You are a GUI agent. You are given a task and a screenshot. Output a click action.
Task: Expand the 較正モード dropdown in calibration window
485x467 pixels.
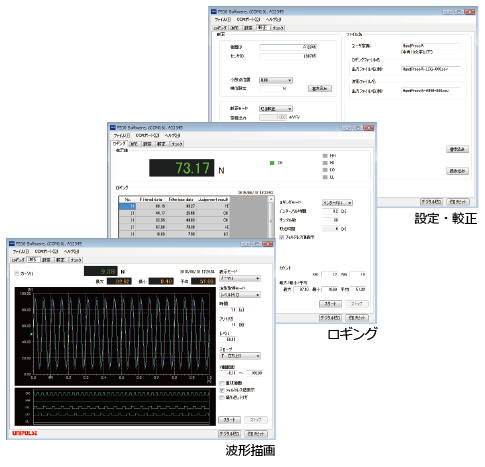[x=276, y=109]
